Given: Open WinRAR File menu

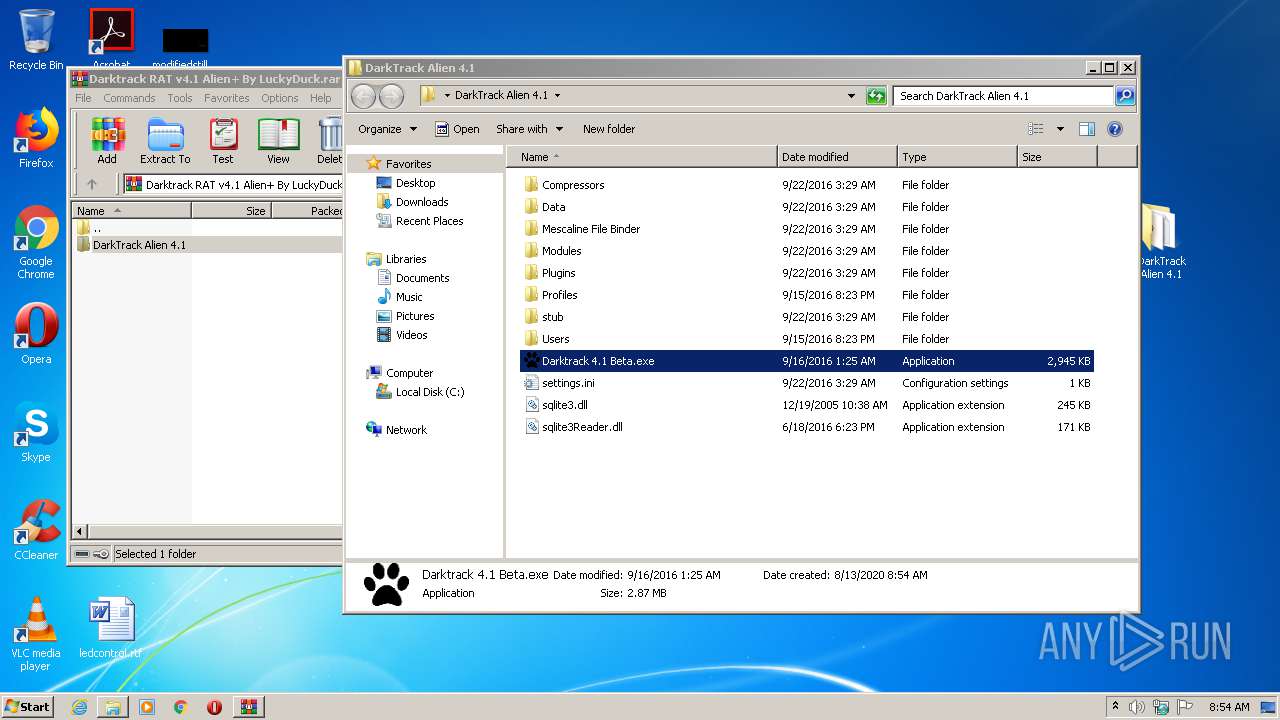Looking at the screenshot, I should (x=83, y=98).
